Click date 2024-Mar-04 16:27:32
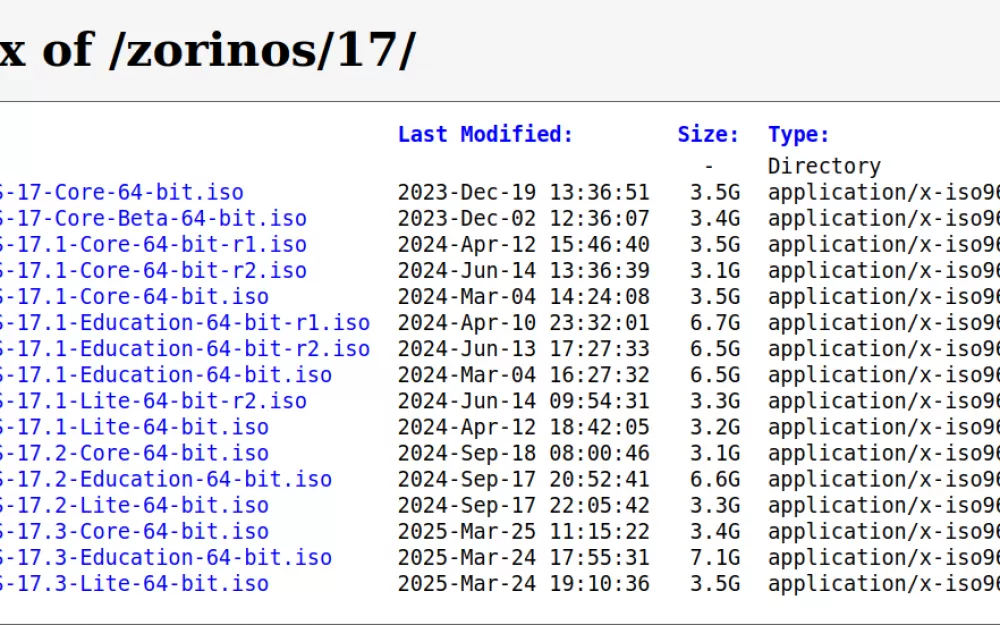 pos(524,375)
